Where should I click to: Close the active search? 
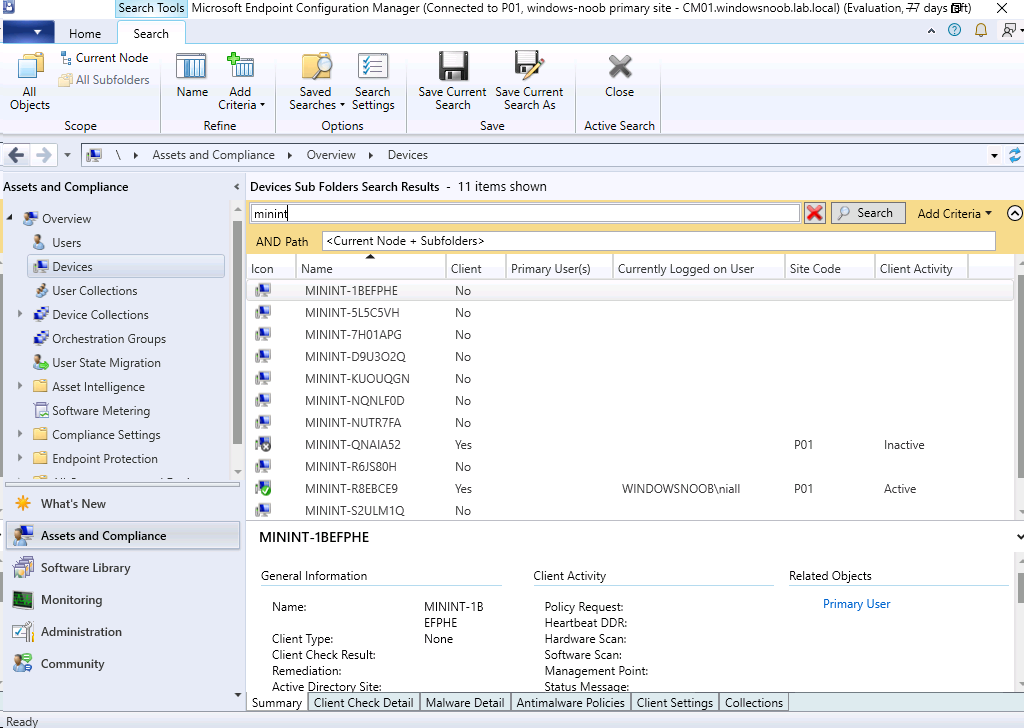coord(619,75)
